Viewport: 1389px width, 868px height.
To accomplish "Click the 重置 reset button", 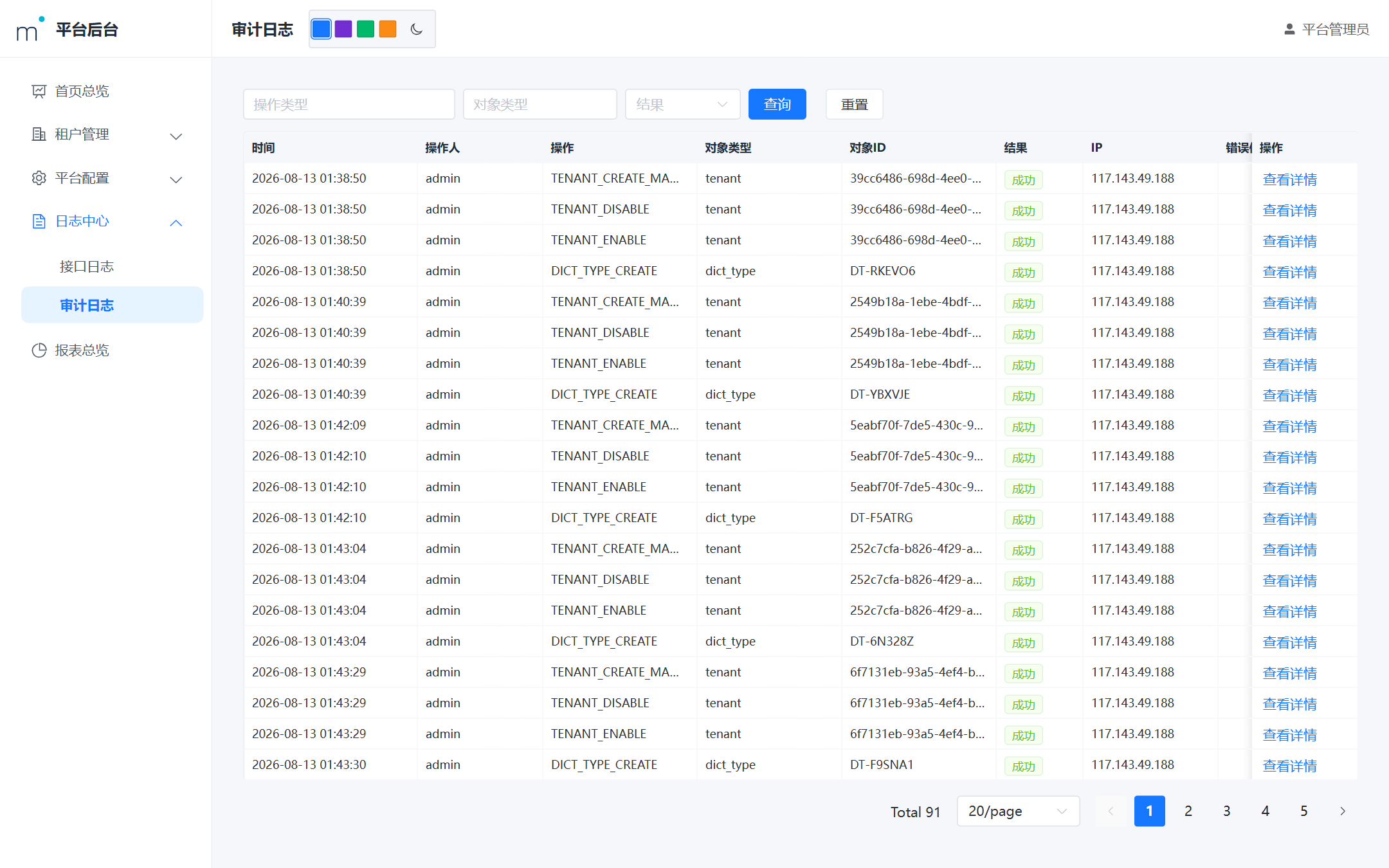I will click(855, 104).
